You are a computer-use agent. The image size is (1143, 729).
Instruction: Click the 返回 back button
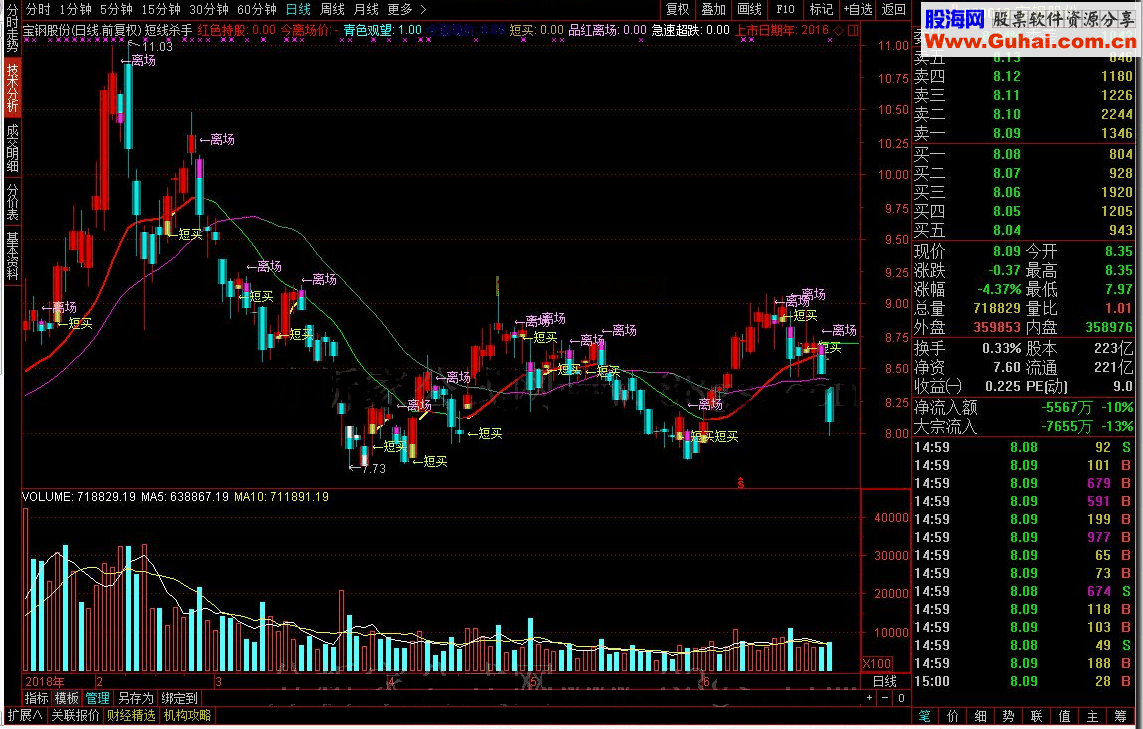point(893,9)
